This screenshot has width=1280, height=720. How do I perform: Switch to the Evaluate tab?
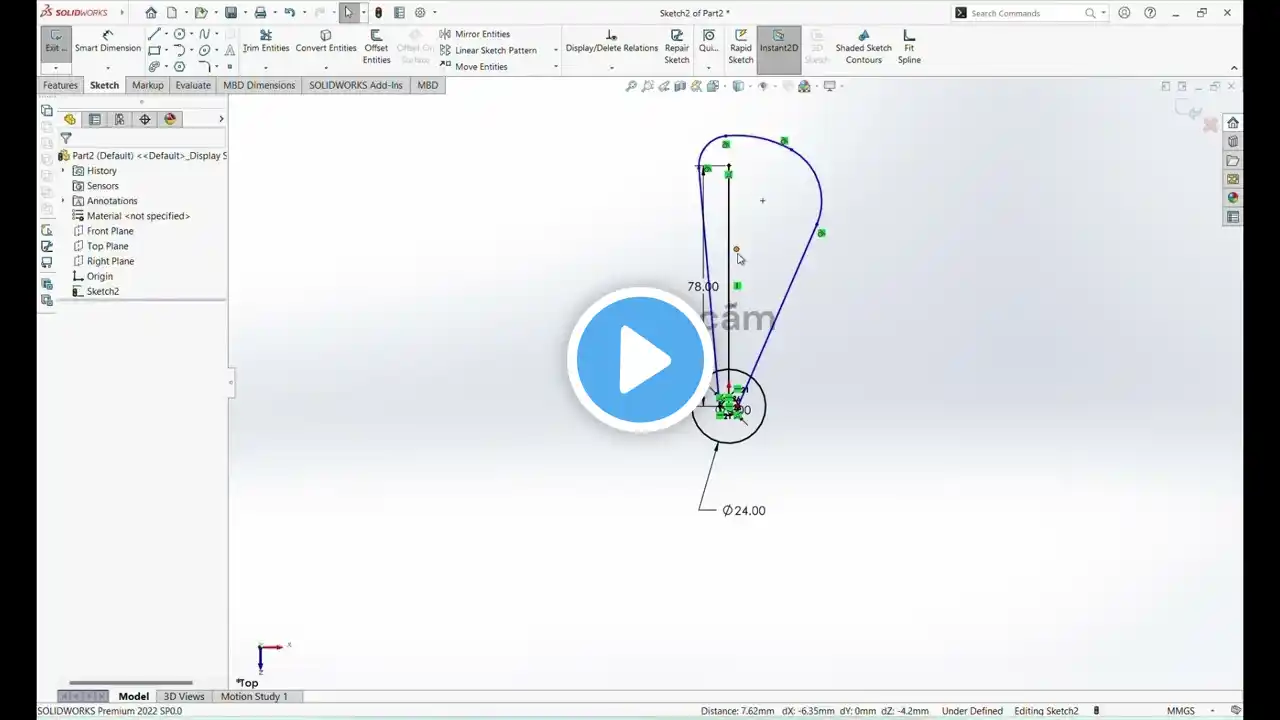[193, 85]
